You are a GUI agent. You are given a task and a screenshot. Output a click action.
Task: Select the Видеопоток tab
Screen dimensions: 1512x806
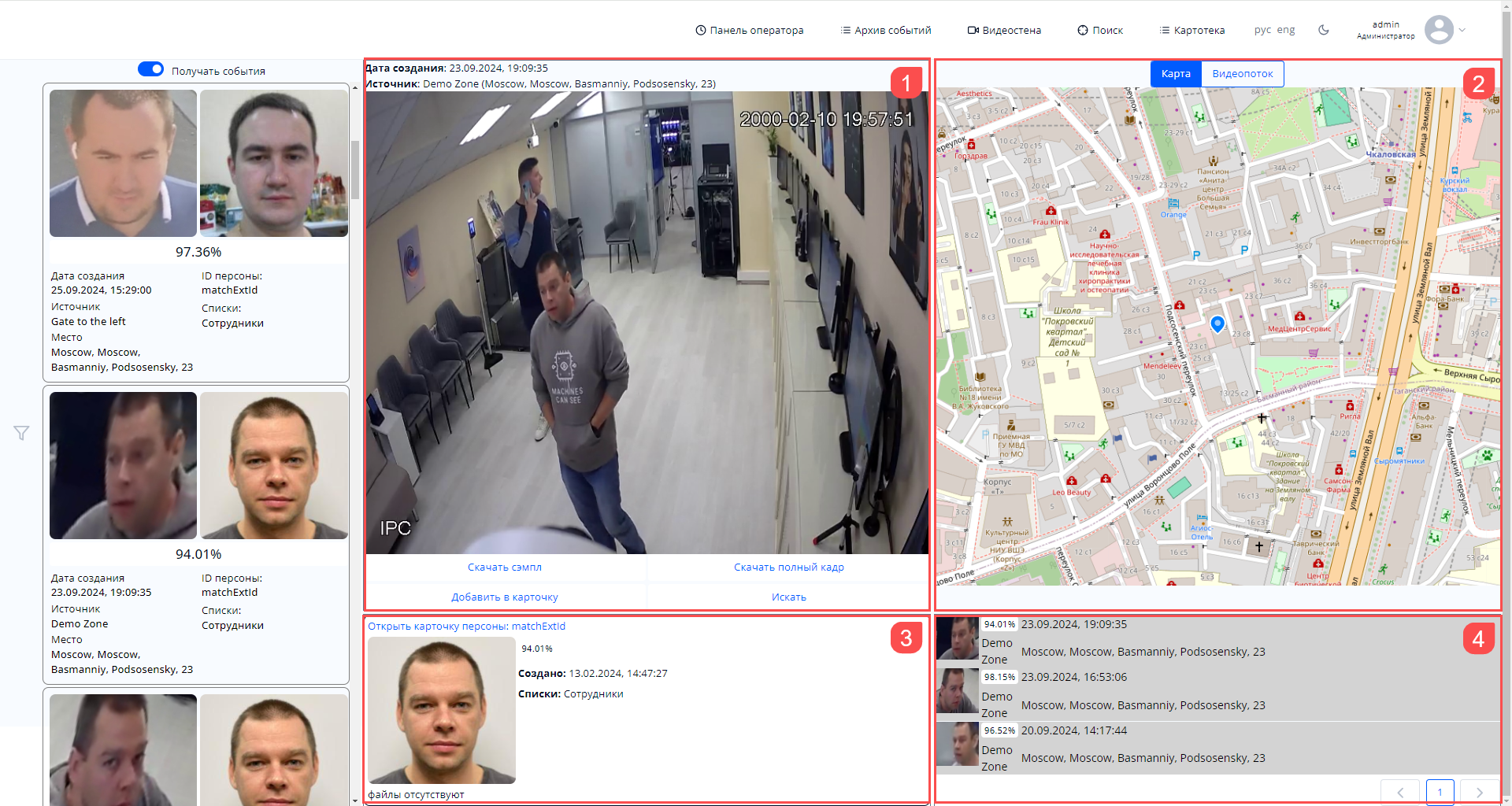point(1242,73)
